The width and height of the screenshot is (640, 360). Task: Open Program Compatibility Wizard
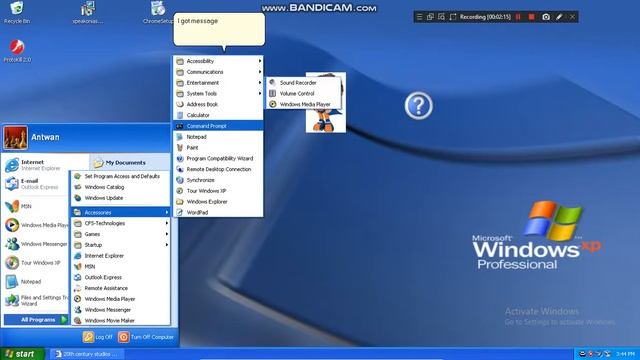[218, 158]
